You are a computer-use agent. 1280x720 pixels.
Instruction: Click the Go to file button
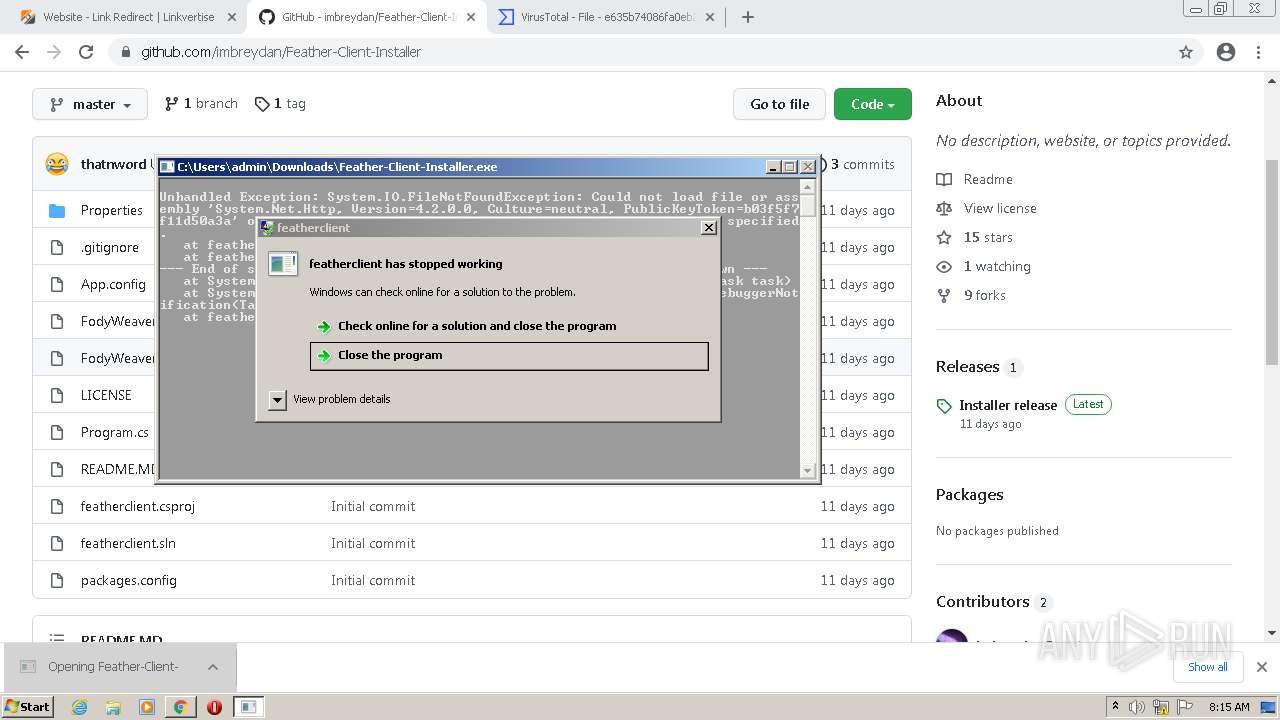click(780, 104)
